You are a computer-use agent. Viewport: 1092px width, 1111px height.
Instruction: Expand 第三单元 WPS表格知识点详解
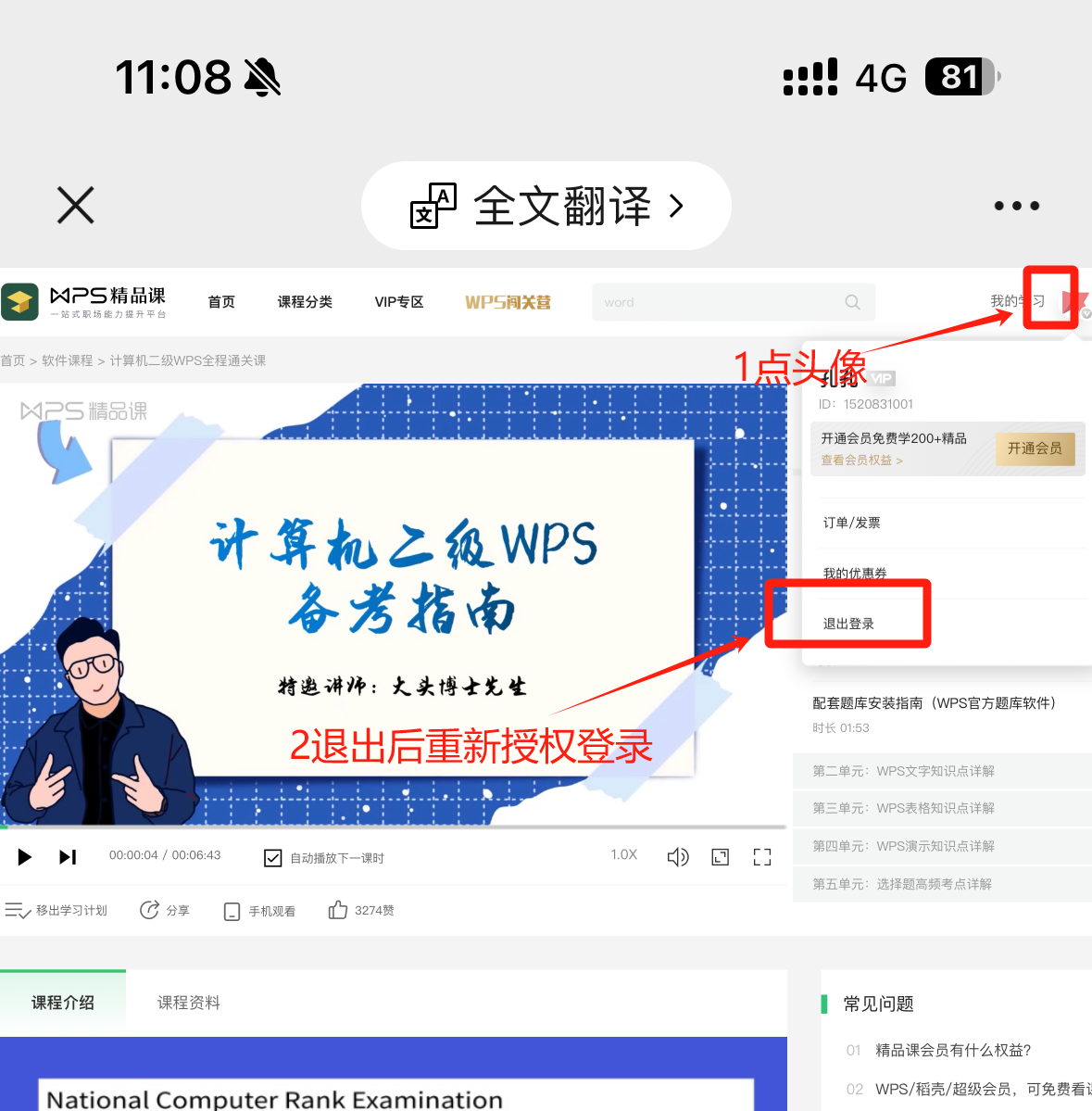click(903, 808)
